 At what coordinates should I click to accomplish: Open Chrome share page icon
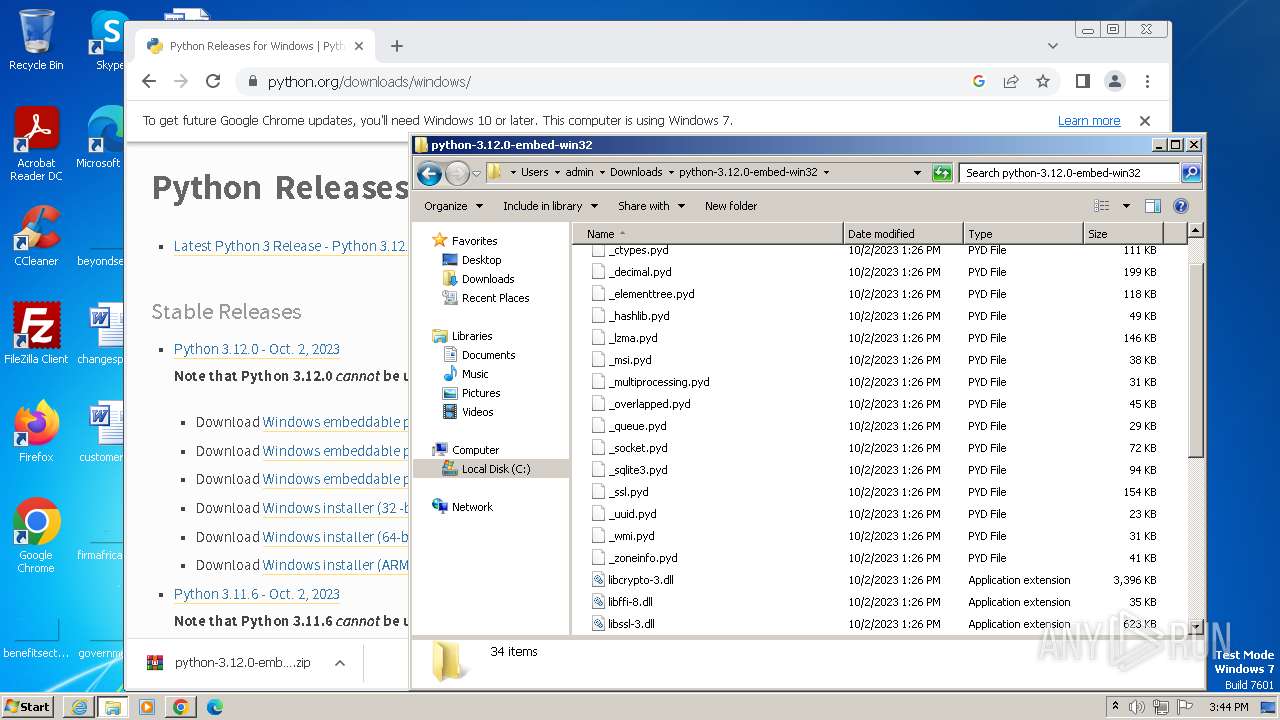coord(1011,82)
